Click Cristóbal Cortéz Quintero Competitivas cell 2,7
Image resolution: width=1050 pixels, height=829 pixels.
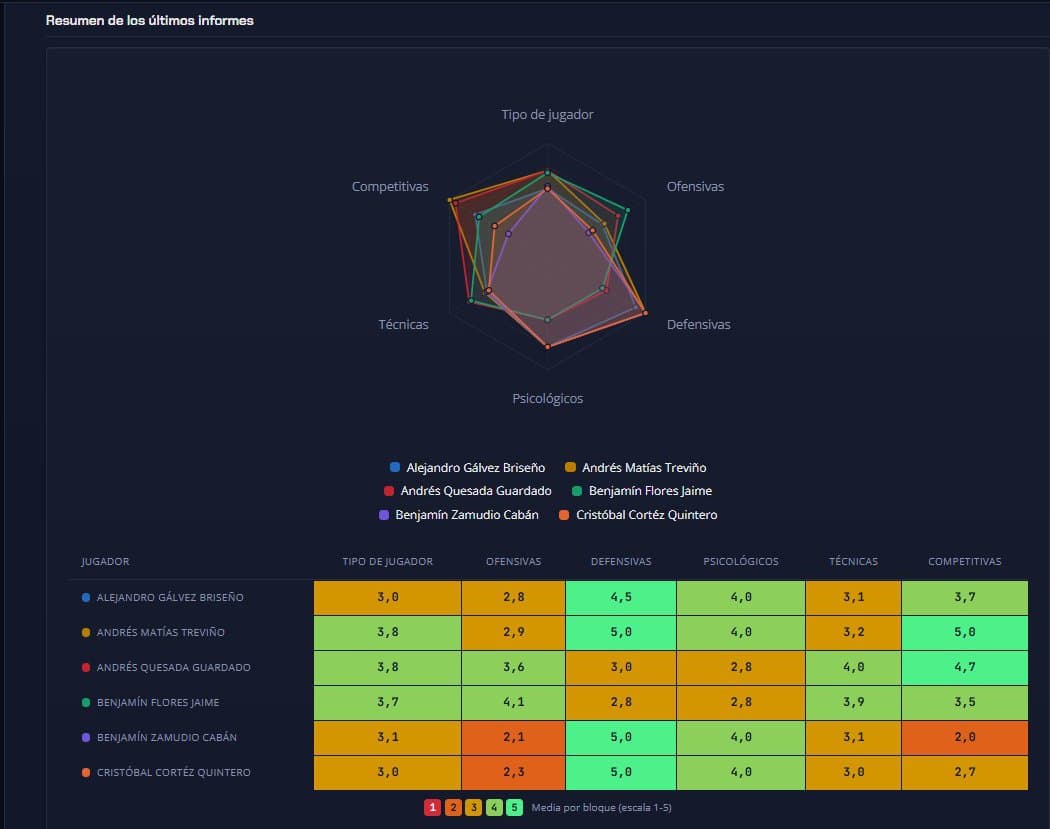click(x=964, y=772)
